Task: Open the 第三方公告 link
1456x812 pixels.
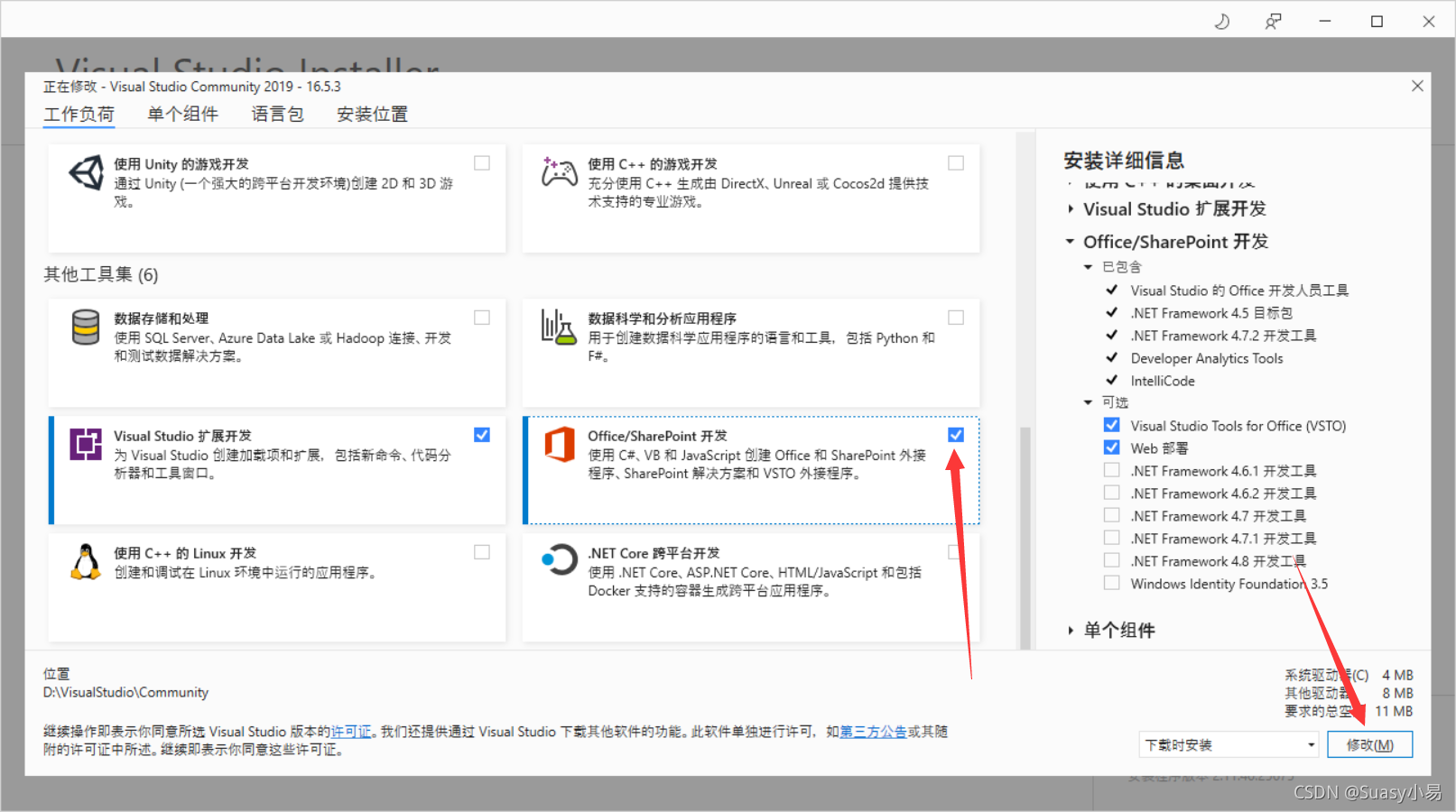Action: [x=874, y=732]
